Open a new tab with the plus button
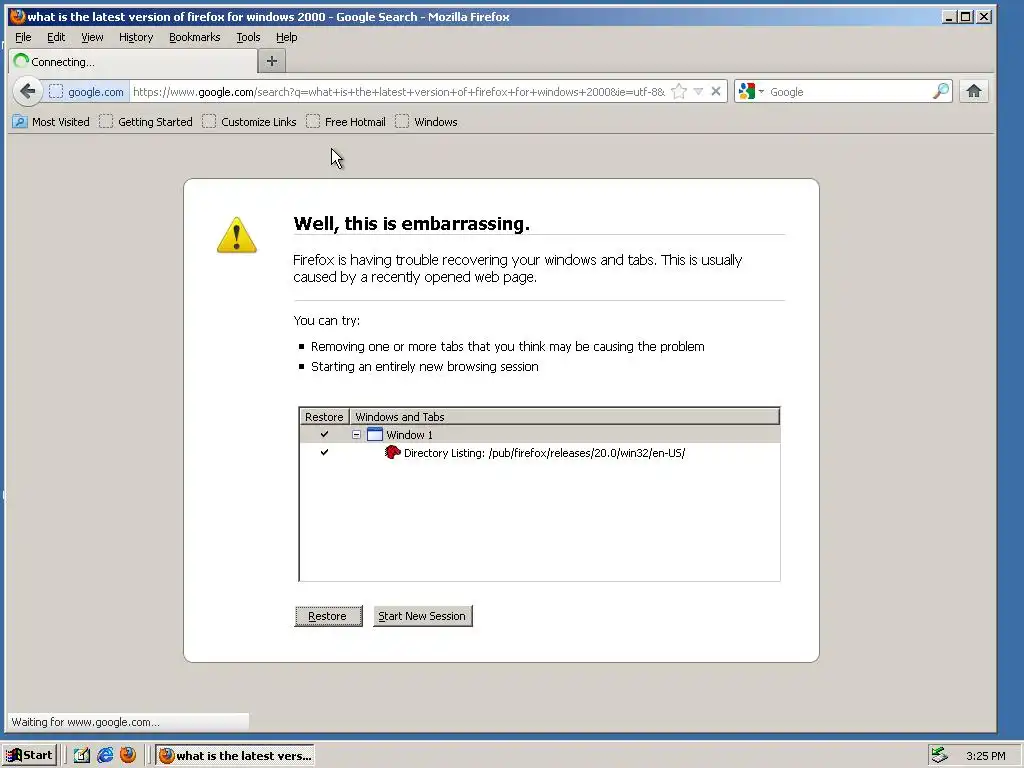 272,61
